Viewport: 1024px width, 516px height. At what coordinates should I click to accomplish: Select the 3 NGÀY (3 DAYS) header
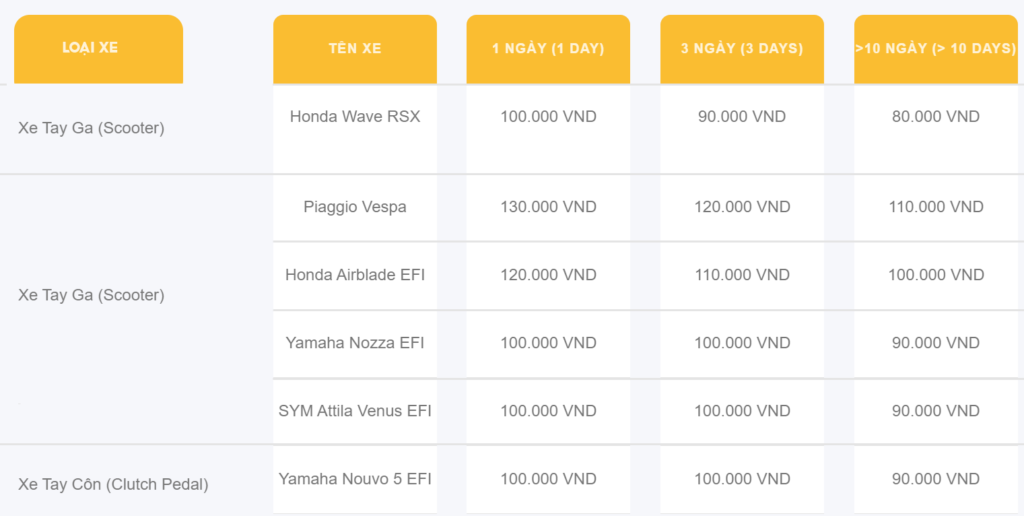742,48
